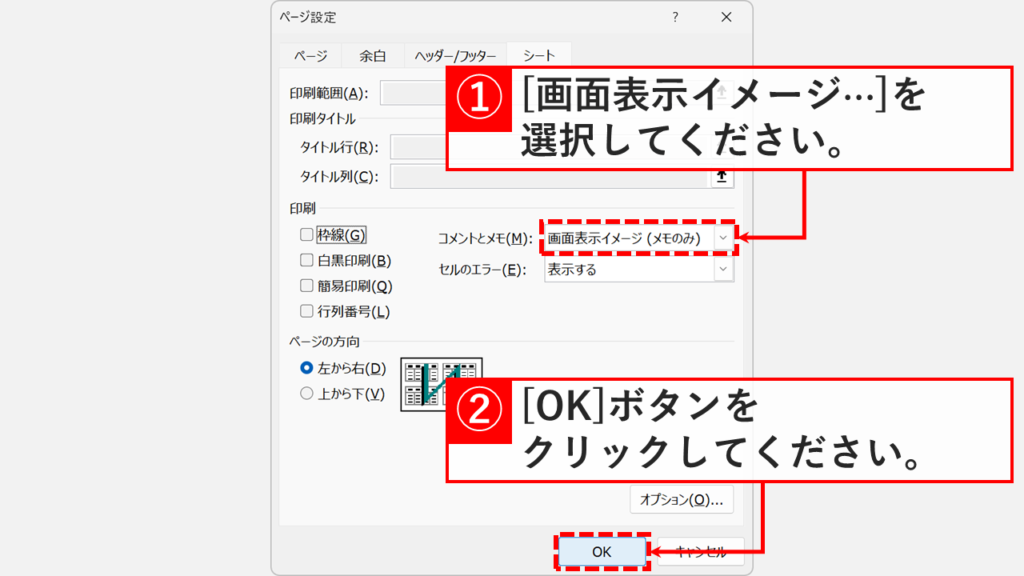Click the キャンセル button
Viewport: 1024px width, 576px height.
tap(701, 552)
